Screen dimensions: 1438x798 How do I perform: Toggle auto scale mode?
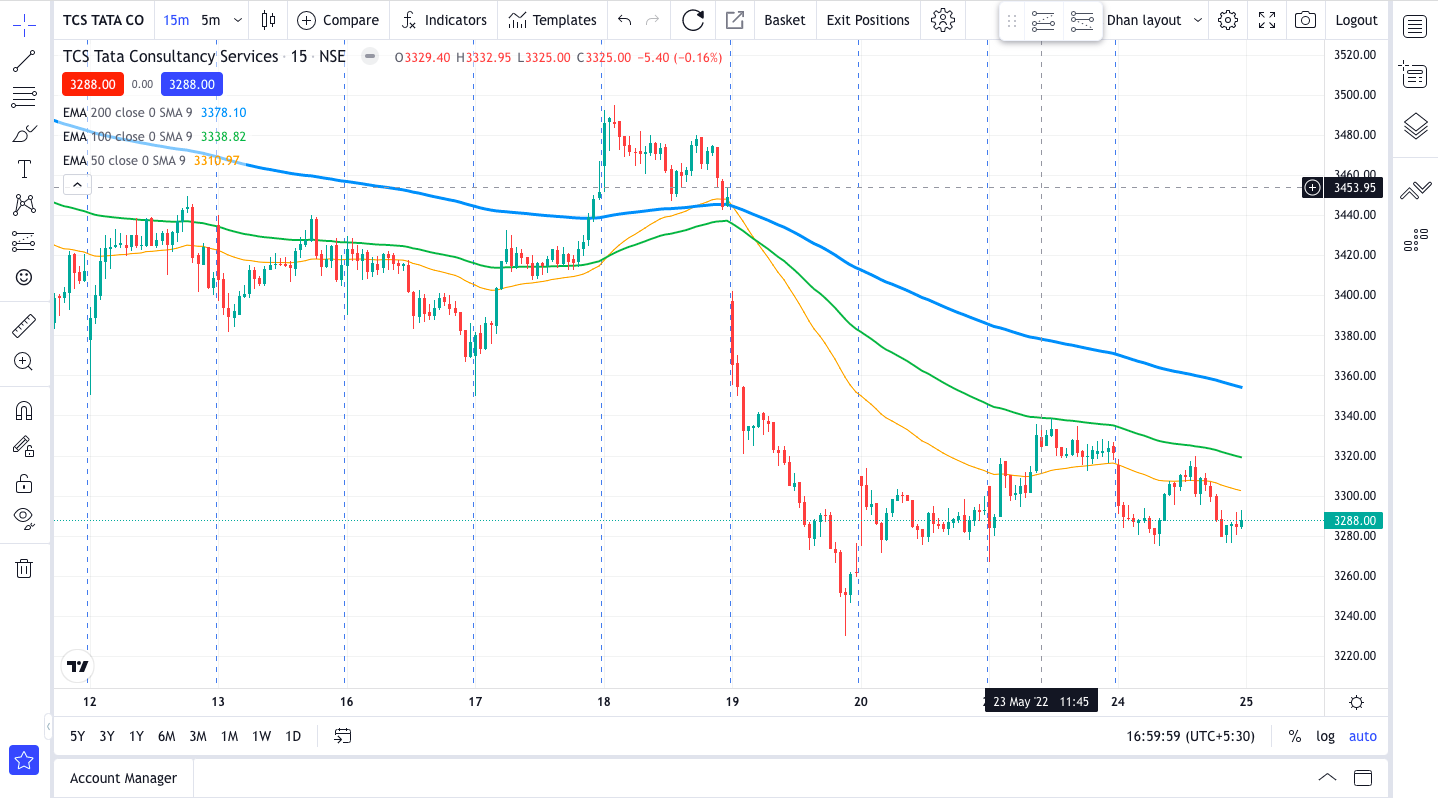point(1362,736)
